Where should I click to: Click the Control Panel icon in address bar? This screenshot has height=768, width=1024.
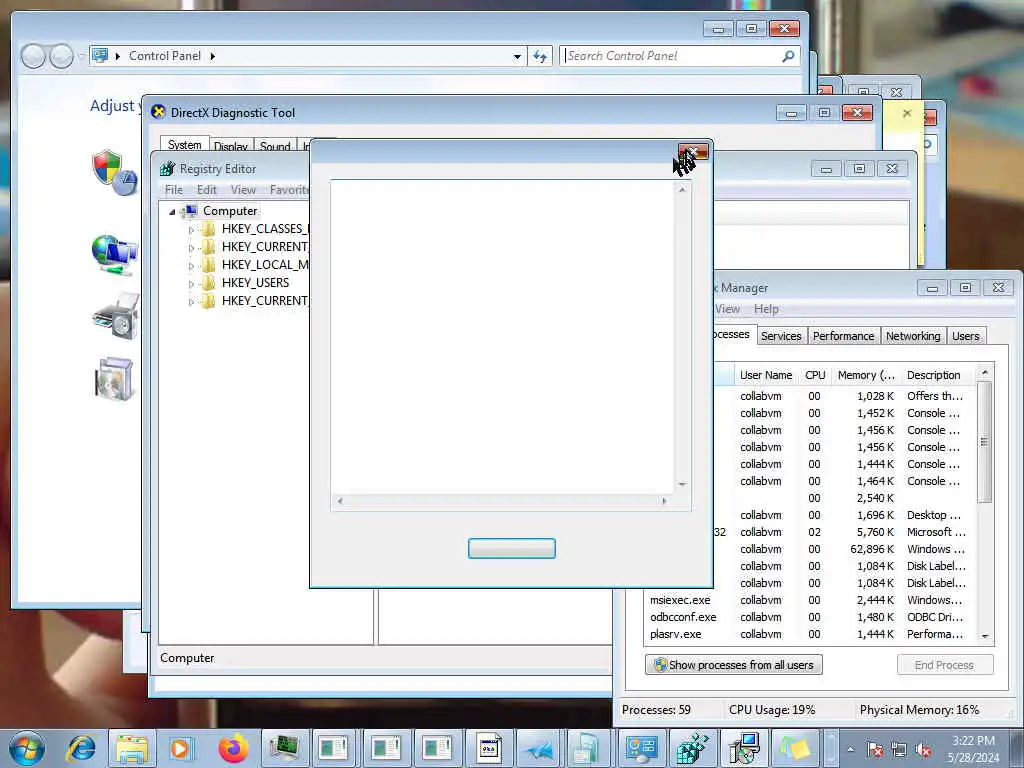coord(100,56)
